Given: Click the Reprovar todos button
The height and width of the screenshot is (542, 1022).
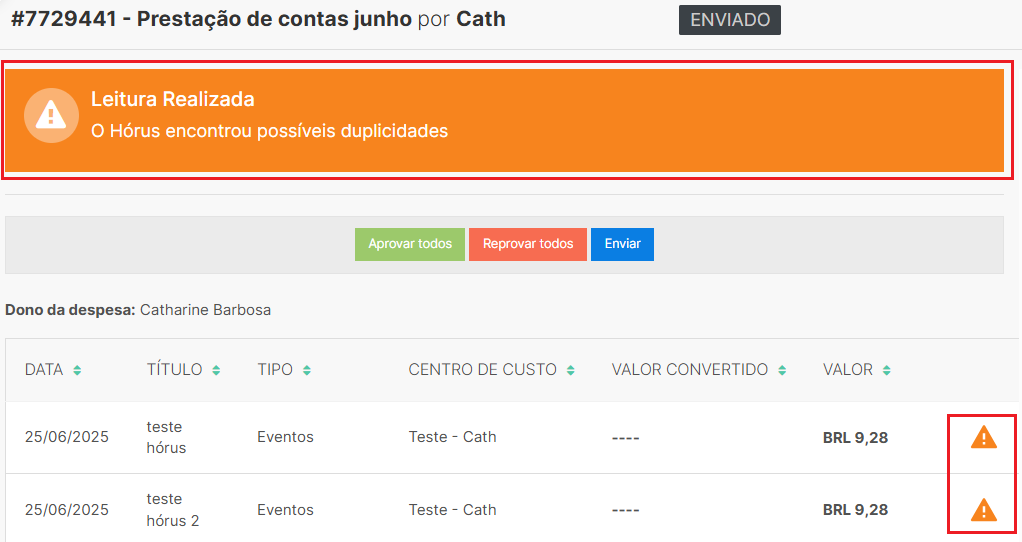Looking at the screenshot, I should coord(528,244).
